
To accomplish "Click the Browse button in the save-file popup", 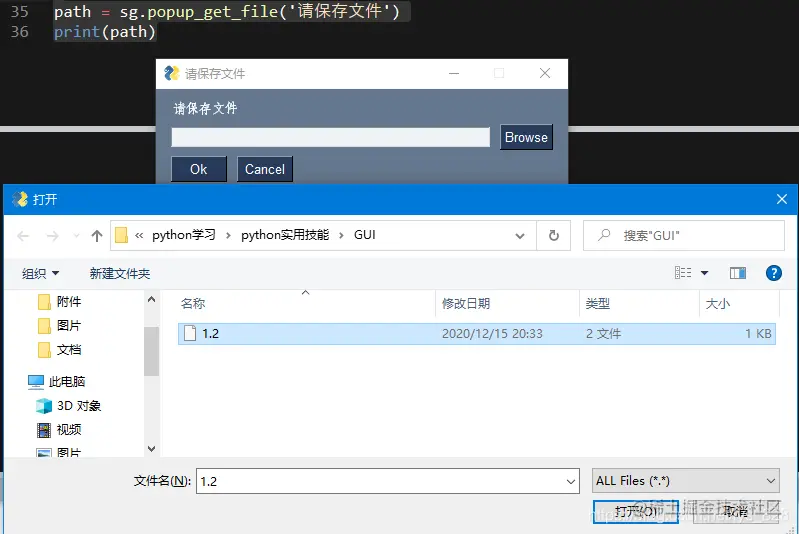I will (x=526, y=137).
